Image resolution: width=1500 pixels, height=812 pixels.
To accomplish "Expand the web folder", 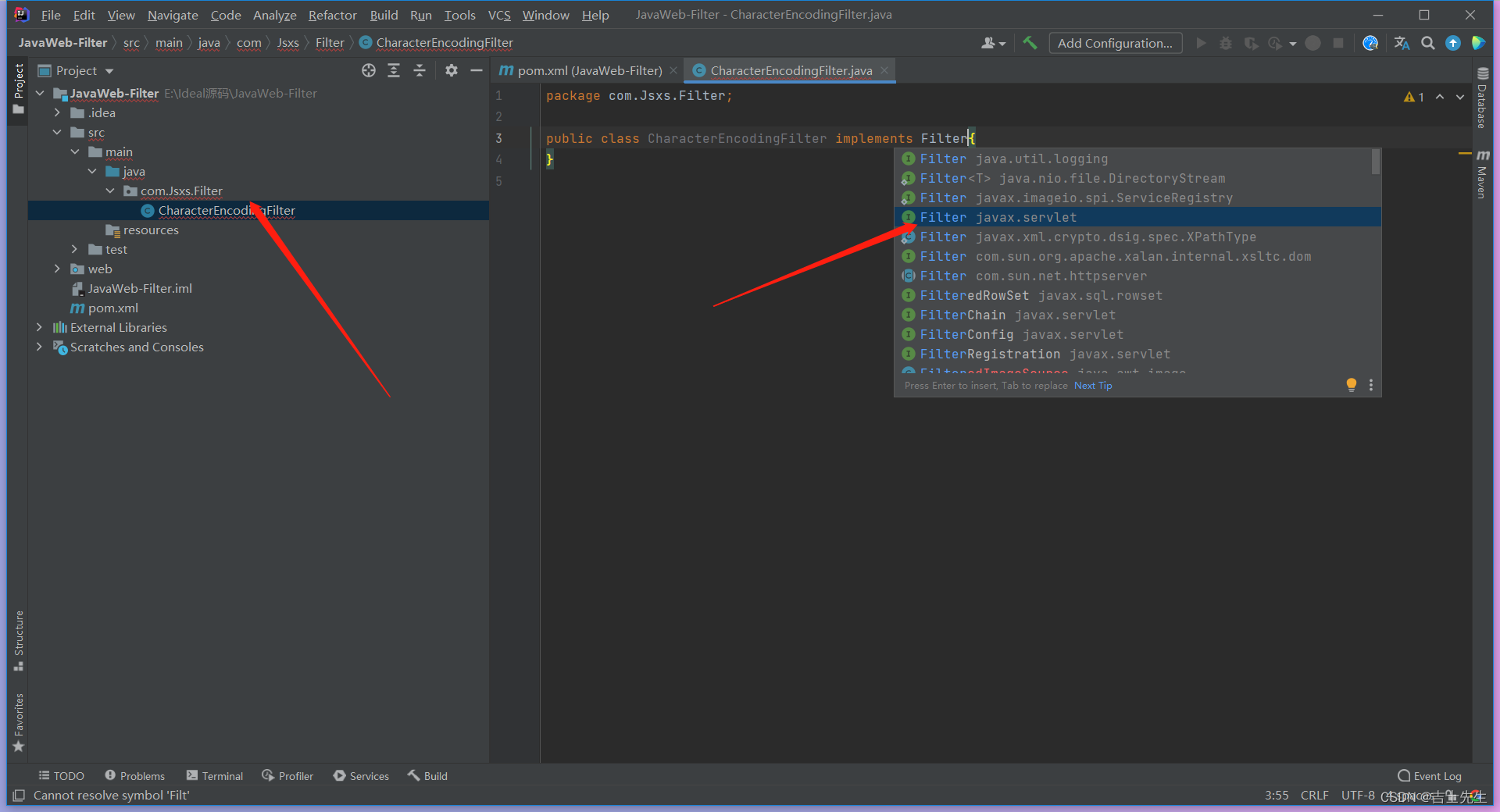I will click(57, 269).
